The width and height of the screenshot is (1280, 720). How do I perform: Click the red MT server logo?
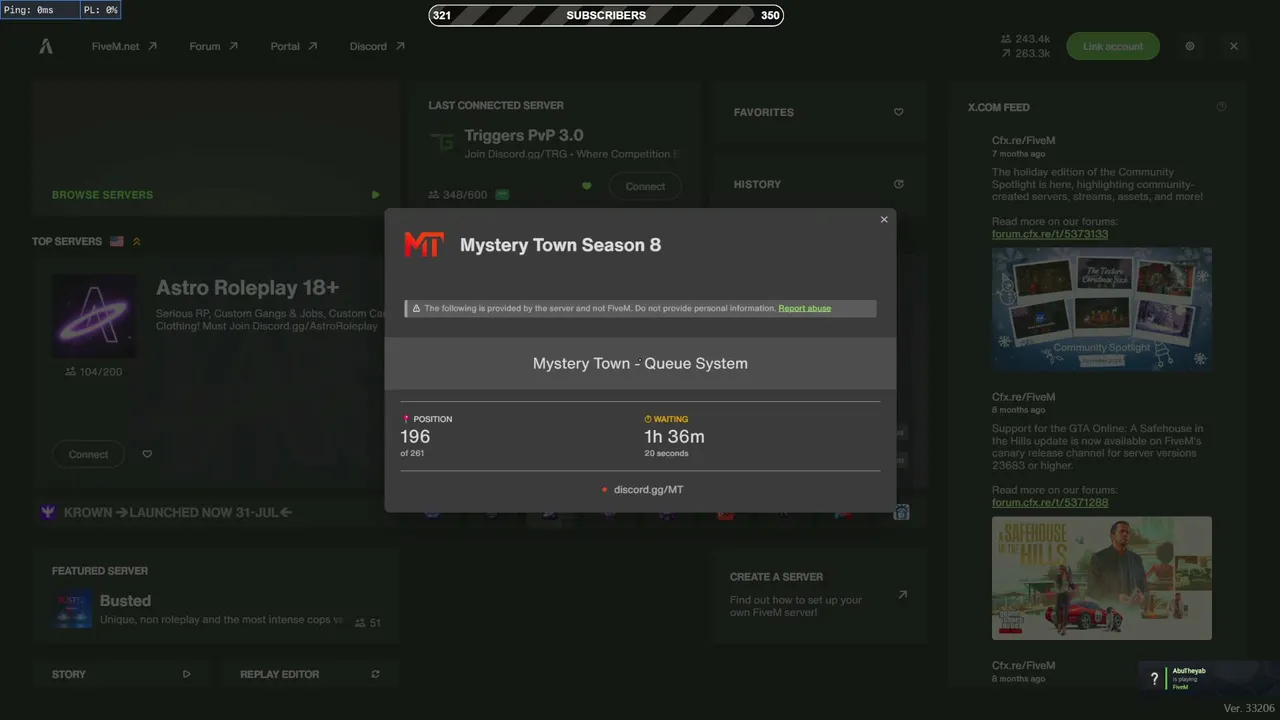(x=423, y=245)
